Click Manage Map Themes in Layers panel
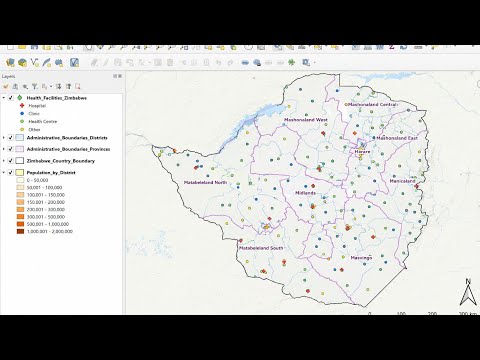 click(25, 87)
